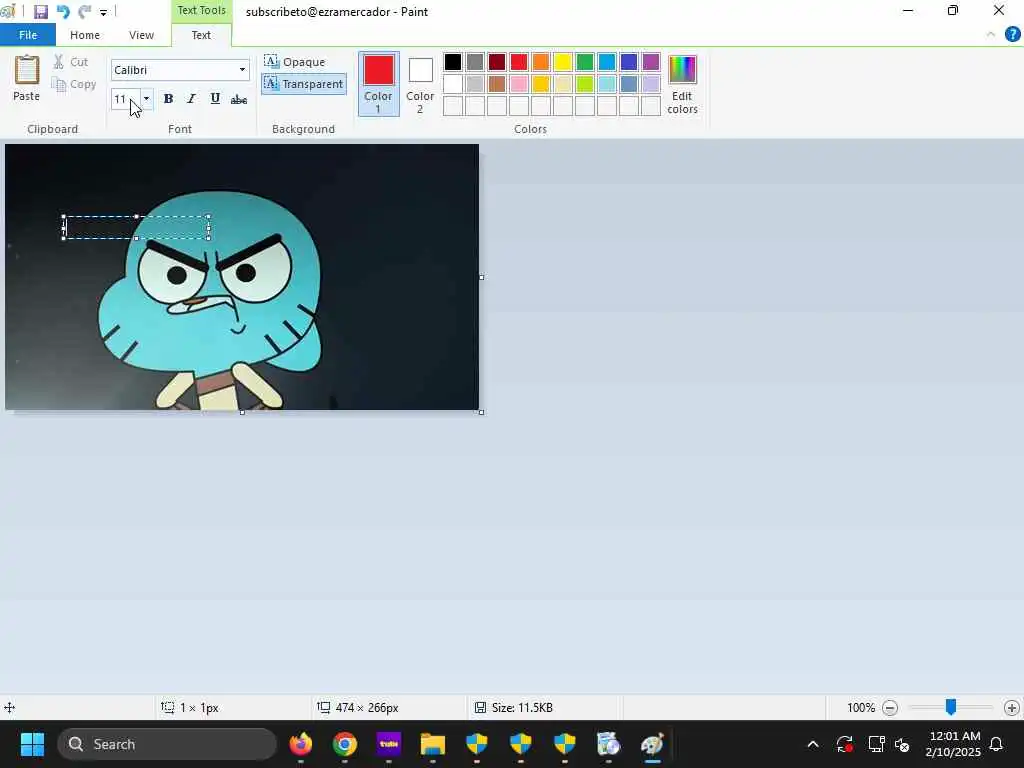Pick the green color swatch
Viewport: 1024px width, 768px height.
(x=585, y=62)
